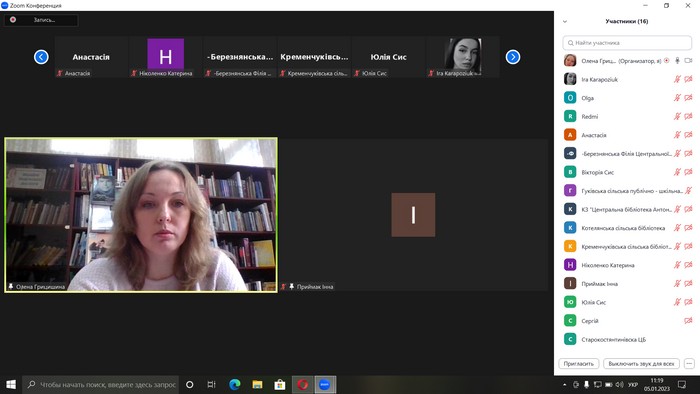Click pin icon on Олена Грицишина video label
The image size is (700, 394).
click(x=11, y=286)
